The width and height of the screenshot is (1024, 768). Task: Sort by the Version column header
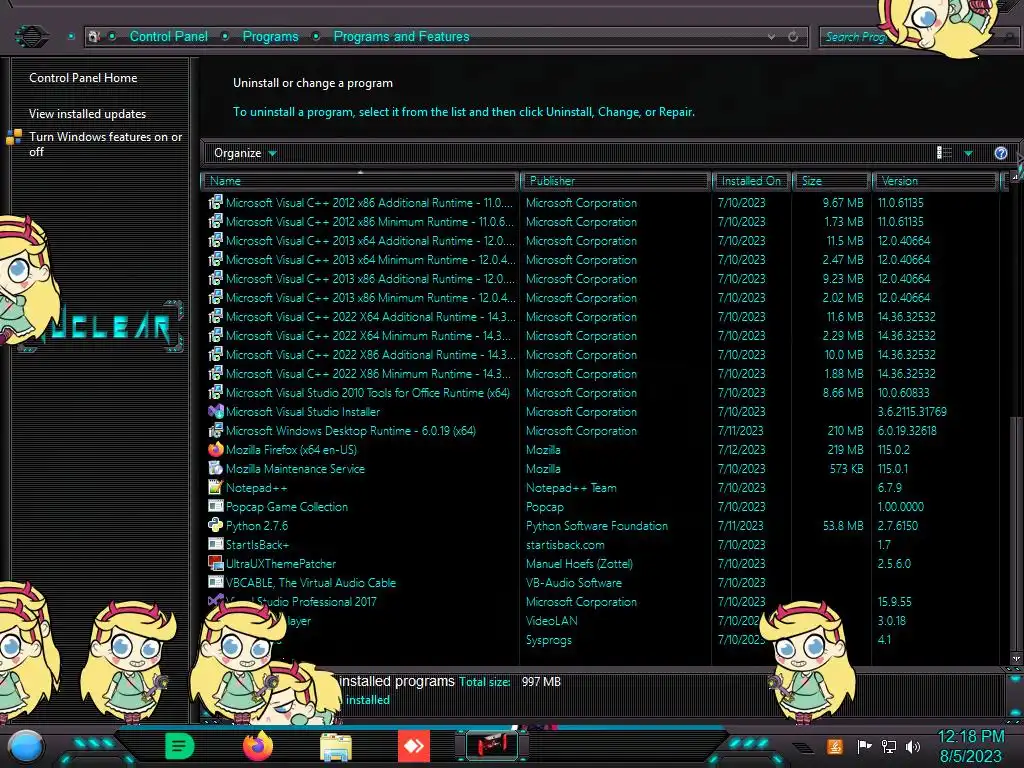click(935, 181)
